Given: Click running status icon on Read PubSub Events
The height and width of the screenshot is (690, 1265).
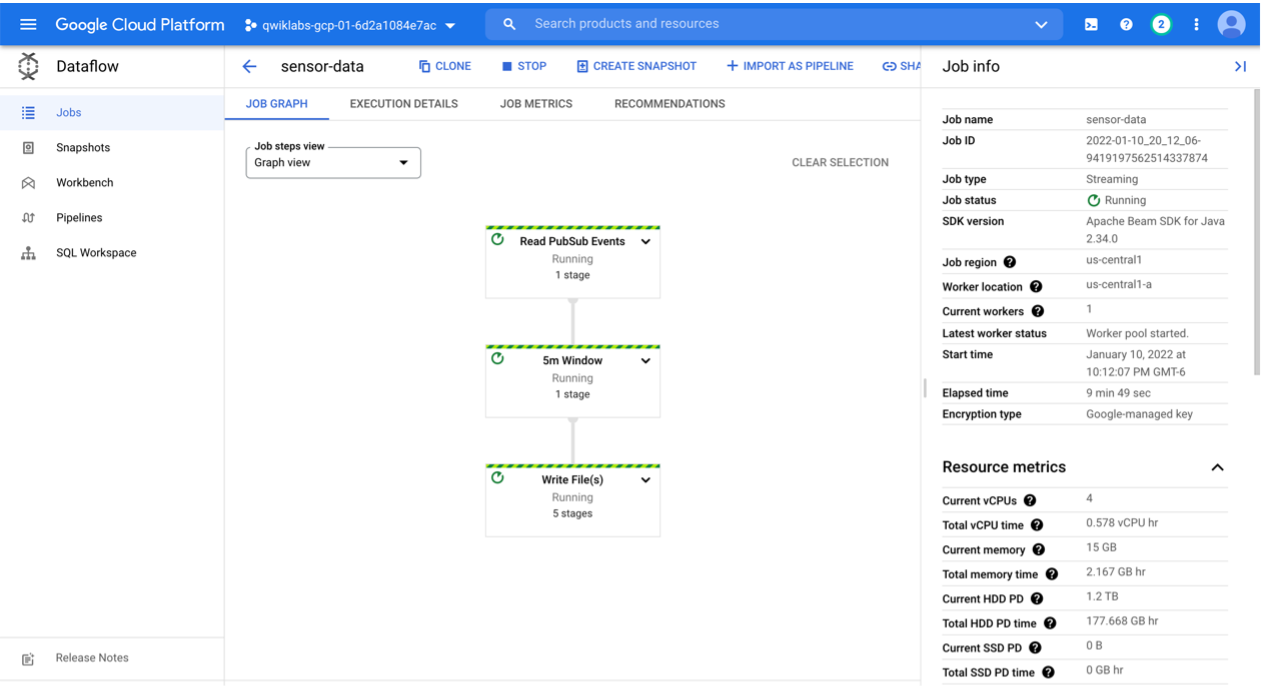Looking at the screenshot, I should (x=498, y=240).
